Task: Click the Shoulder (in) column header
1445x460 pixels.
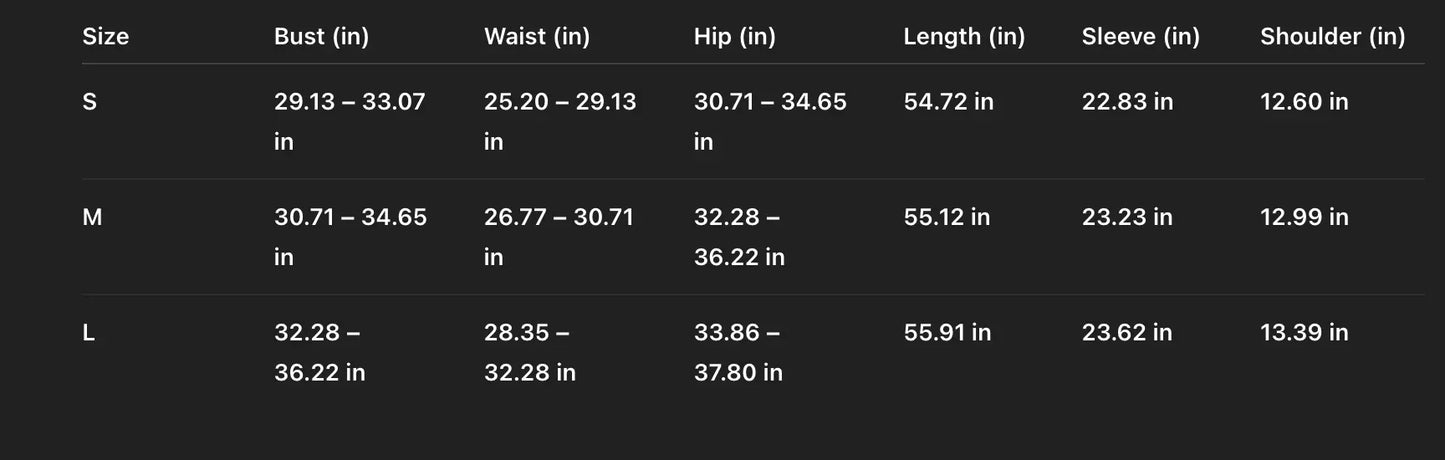Action: pyautogui.click(x=1332, y=37)
